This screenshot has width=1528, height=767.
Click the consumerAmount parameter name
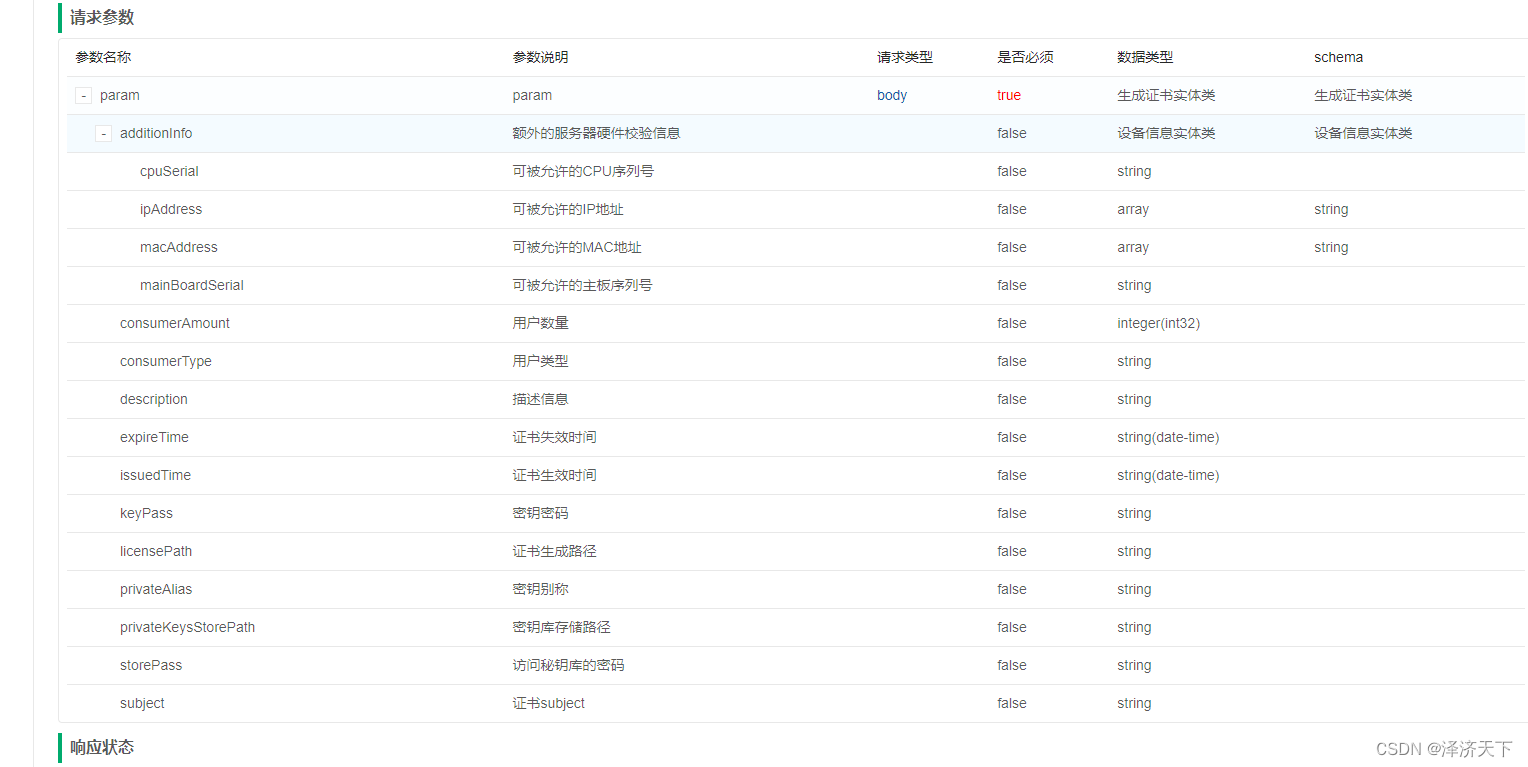coord(175,324)
